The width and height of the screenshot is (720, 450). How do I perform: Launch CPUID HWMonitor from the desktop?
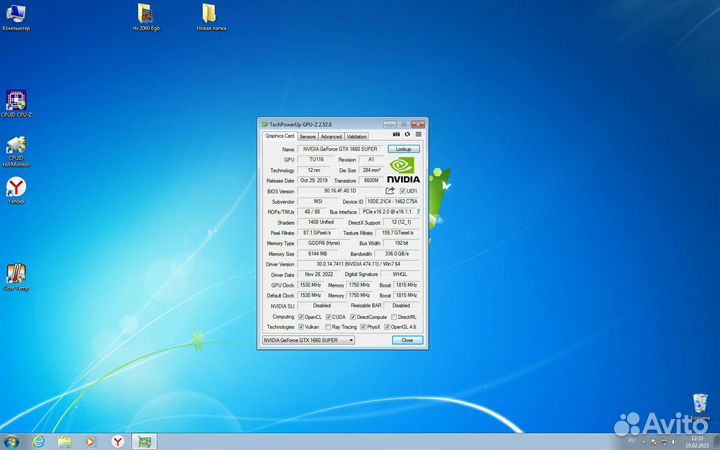pyautogui.click(x=16, y=151)
